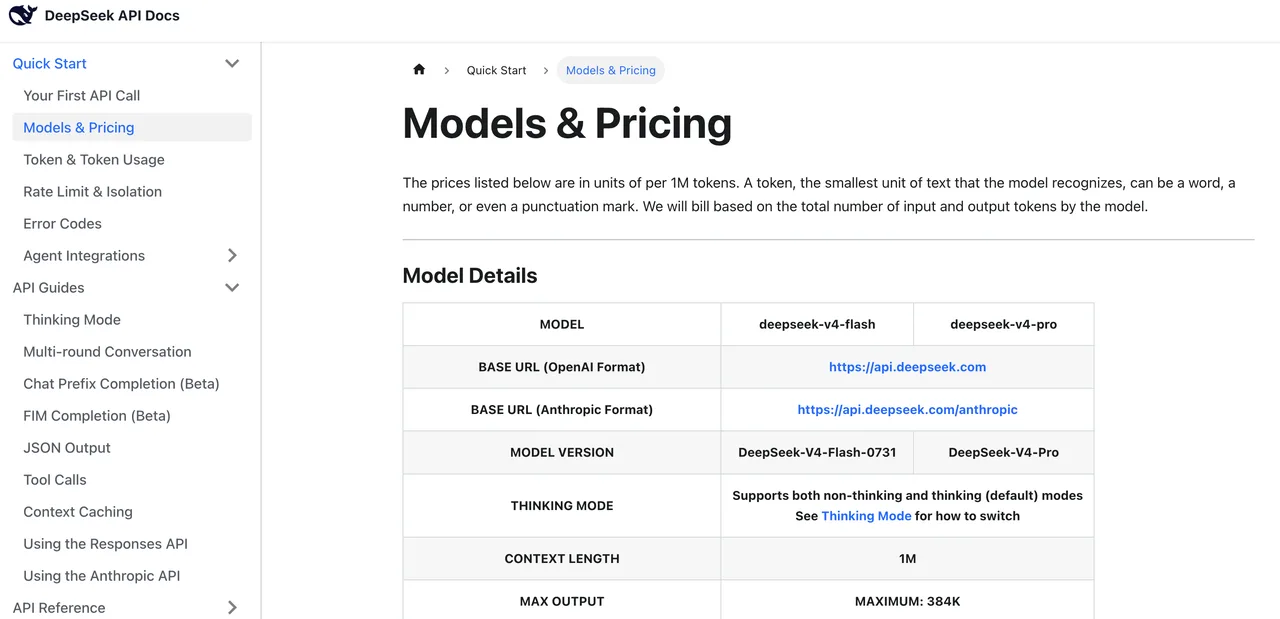
Task: Open Your First API Call page
Action: (82, 96)
